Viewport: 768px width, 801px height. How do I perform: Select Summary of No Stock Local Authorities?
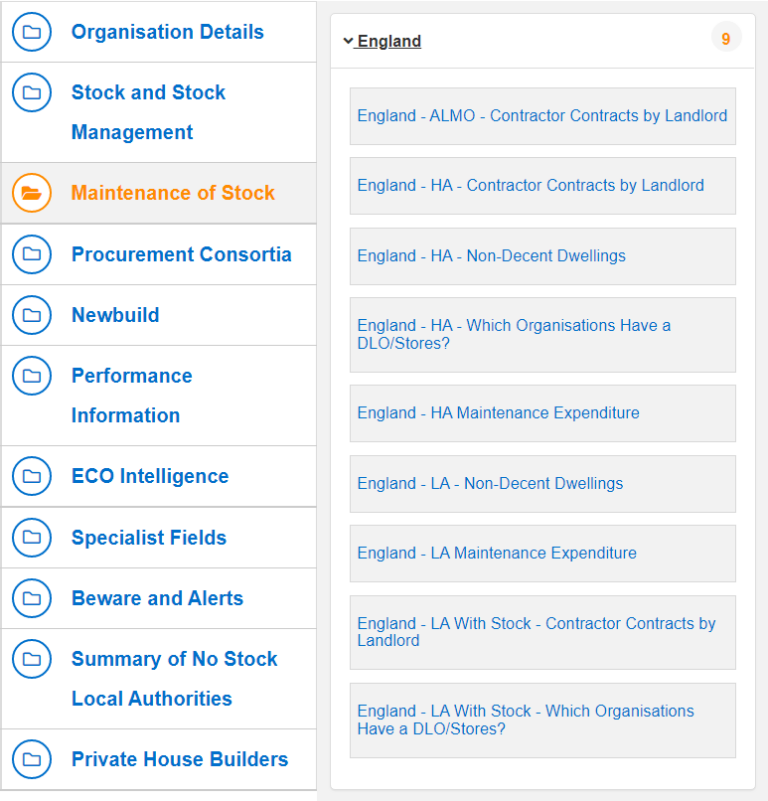click(x=174, y=679)
